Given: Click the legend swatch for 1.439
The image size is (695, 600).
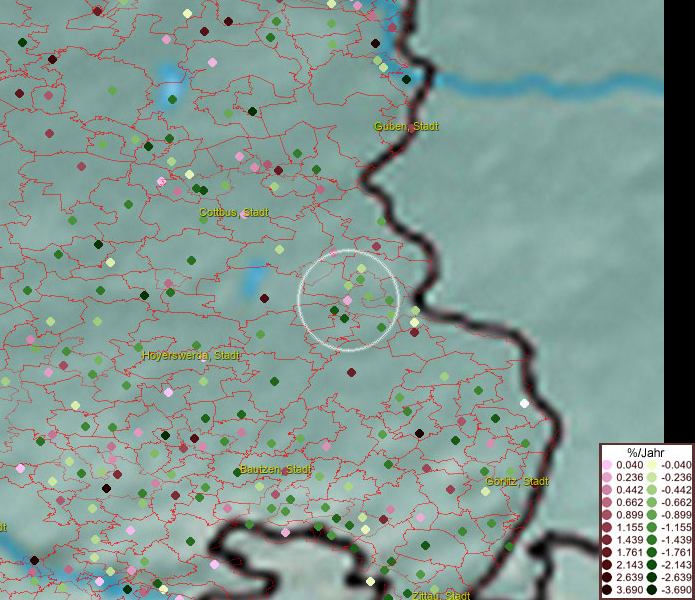Looking at the screenshot, I should (607, 540).
